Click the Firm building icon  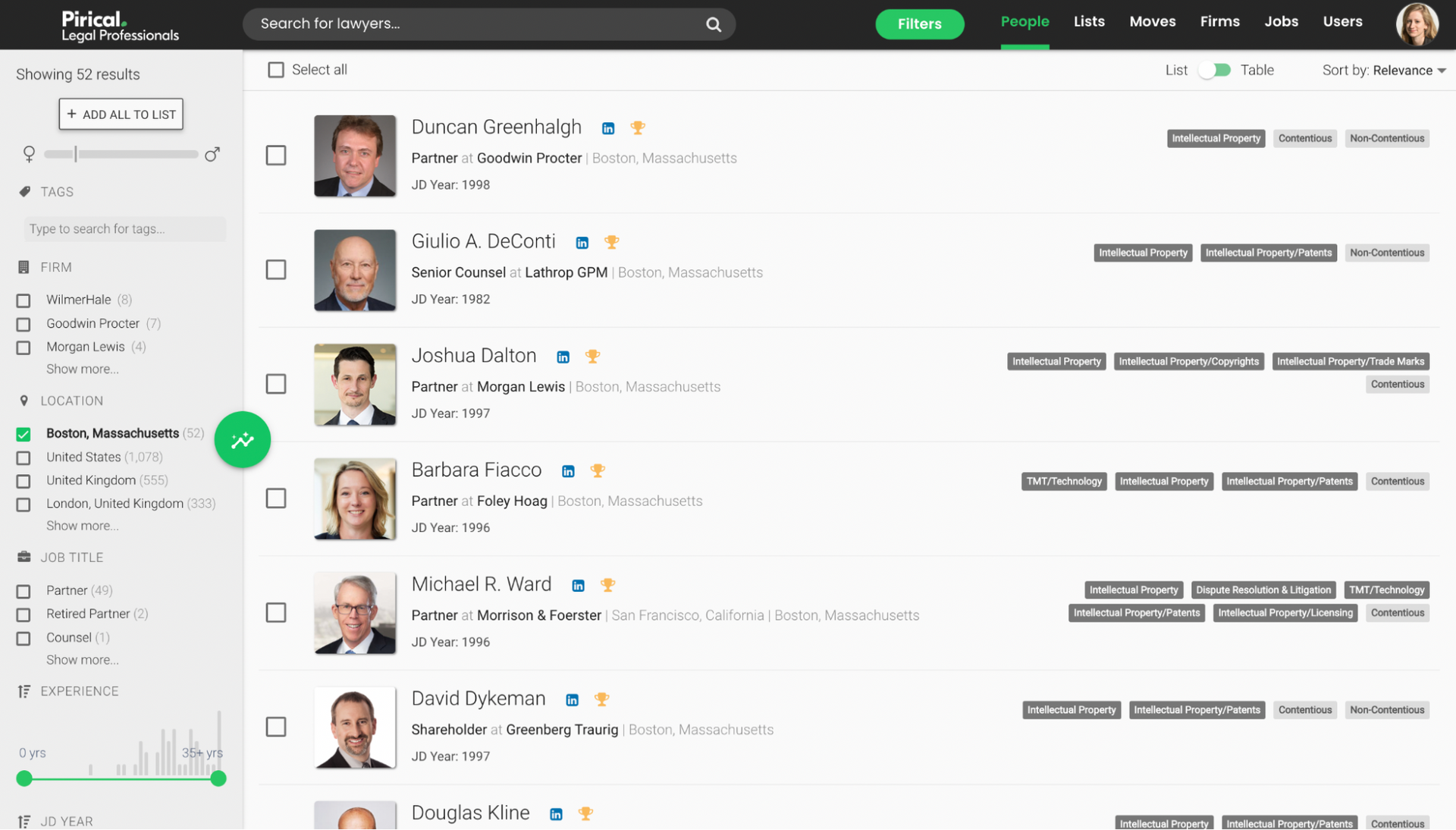(x=24, y=267)
